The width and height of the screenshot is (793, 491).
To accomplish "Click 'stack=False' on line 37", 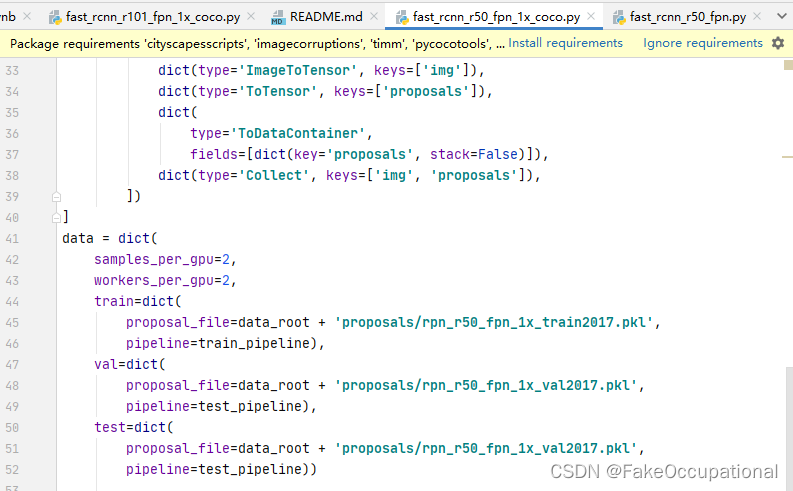I will pos(474,154).
